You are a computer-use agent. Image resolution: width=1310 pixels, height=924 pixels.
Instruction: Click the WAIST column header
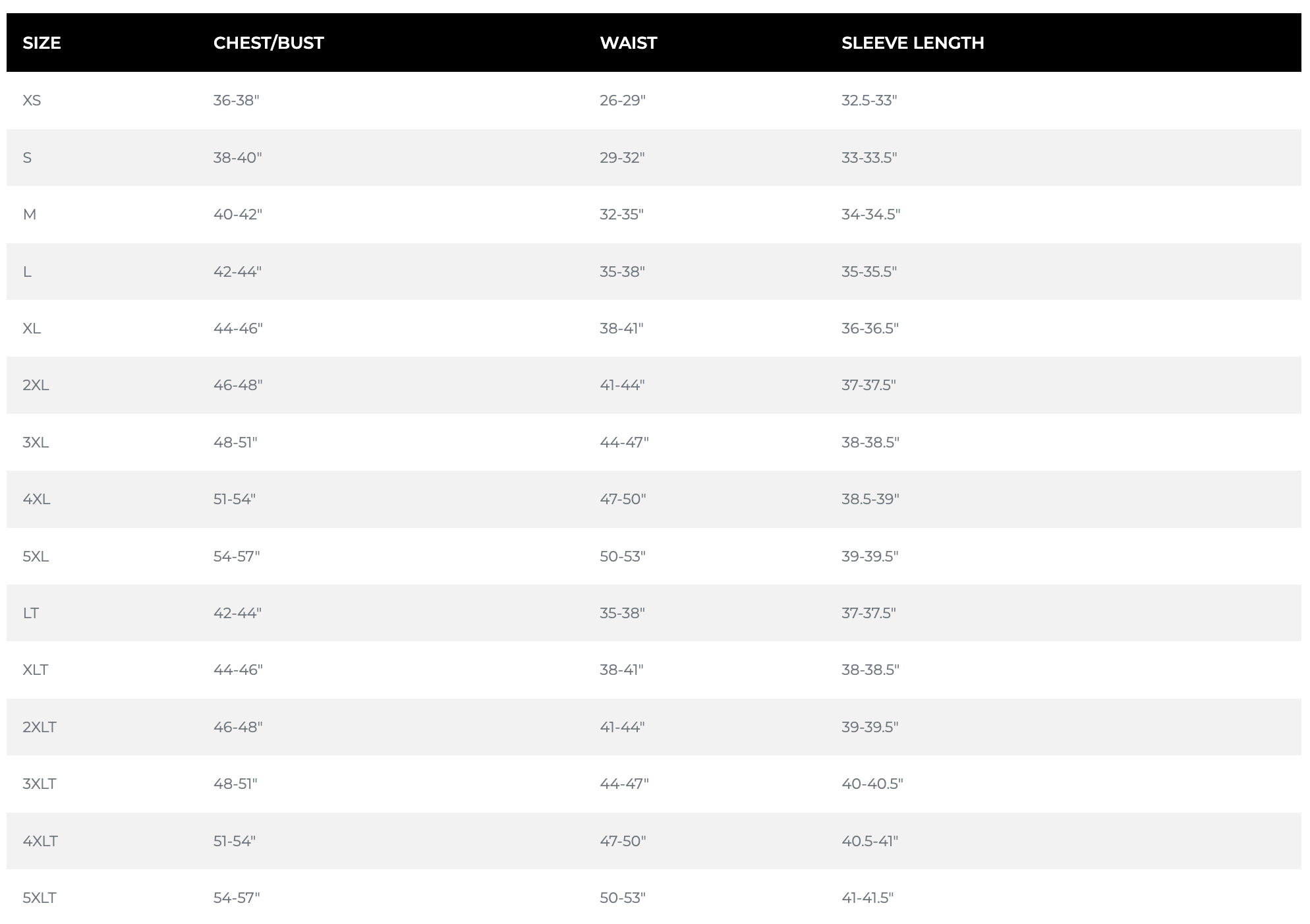(628, 43)
